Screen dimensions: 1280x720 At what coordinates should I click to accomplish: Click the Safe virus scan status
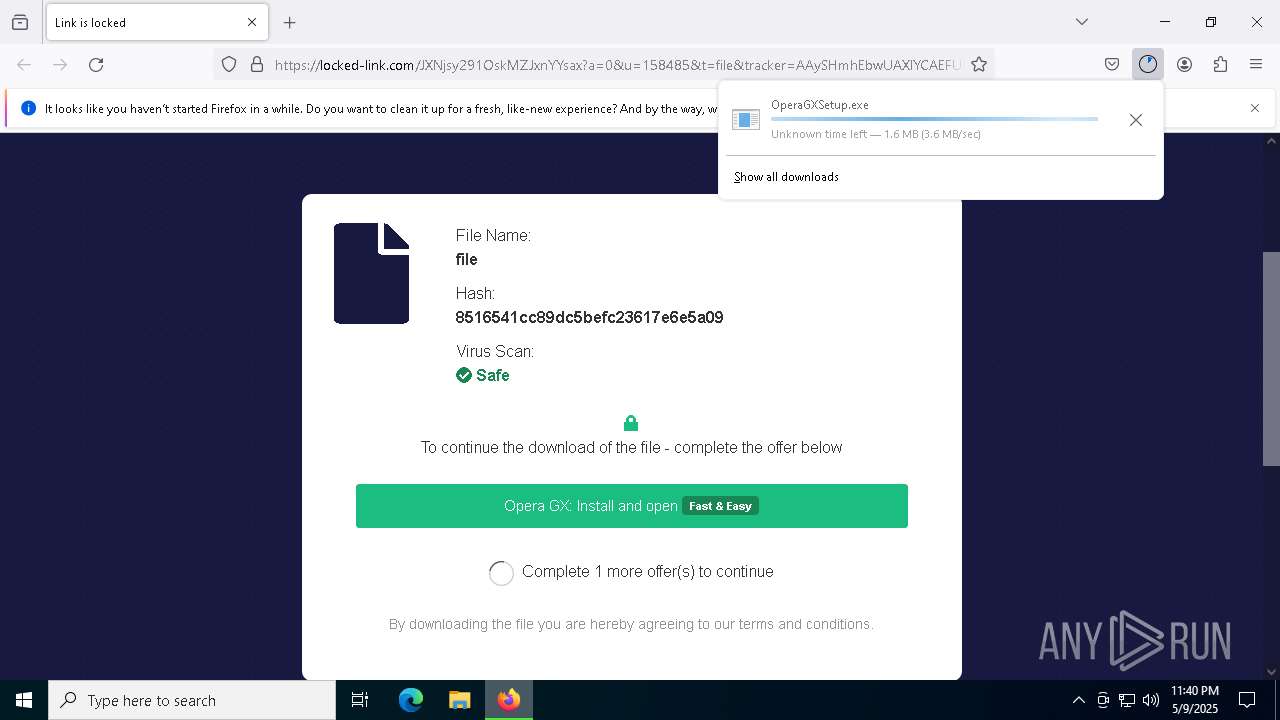coord(483,376)
